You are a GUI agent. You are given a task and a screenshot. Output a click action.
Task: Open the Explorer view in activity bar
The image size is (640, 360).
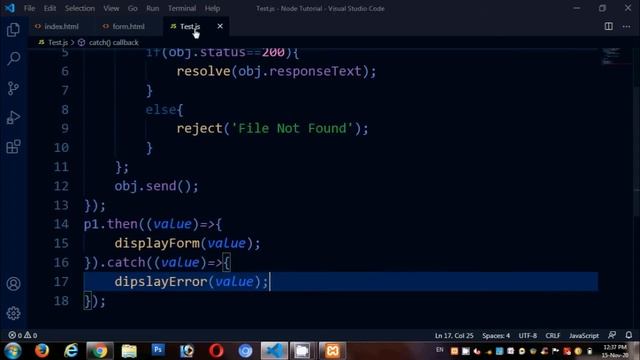[x=13, y=29]
